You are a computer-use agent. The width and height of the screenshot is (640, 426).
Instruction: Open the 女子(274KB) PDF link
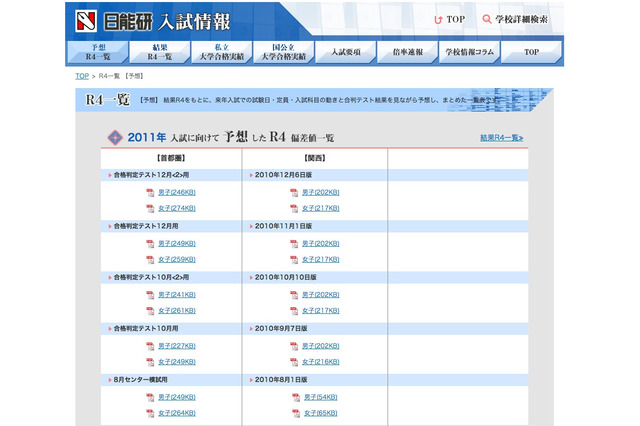pos(177,208)
